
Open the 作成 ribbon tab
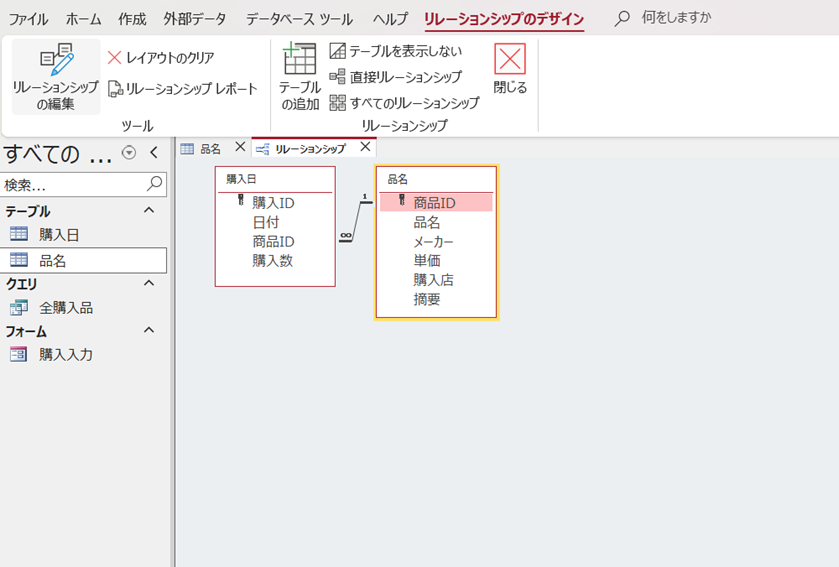[132, 19]
